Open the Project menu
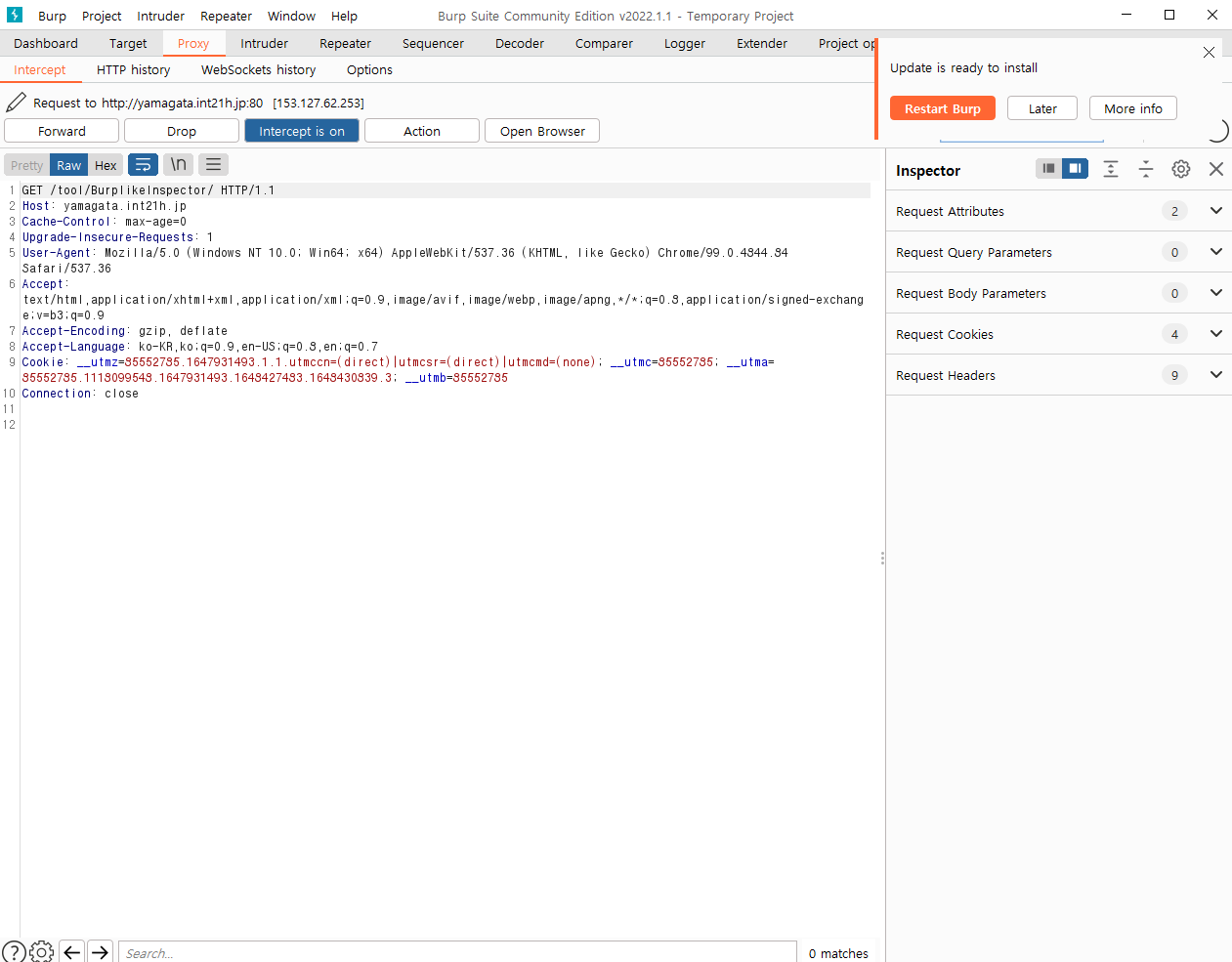 click(102, 16)
